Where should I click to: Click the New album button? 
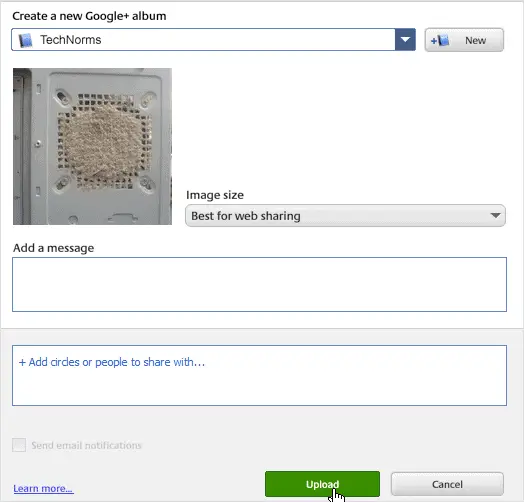pyautogui.click(x=464, y=40)
